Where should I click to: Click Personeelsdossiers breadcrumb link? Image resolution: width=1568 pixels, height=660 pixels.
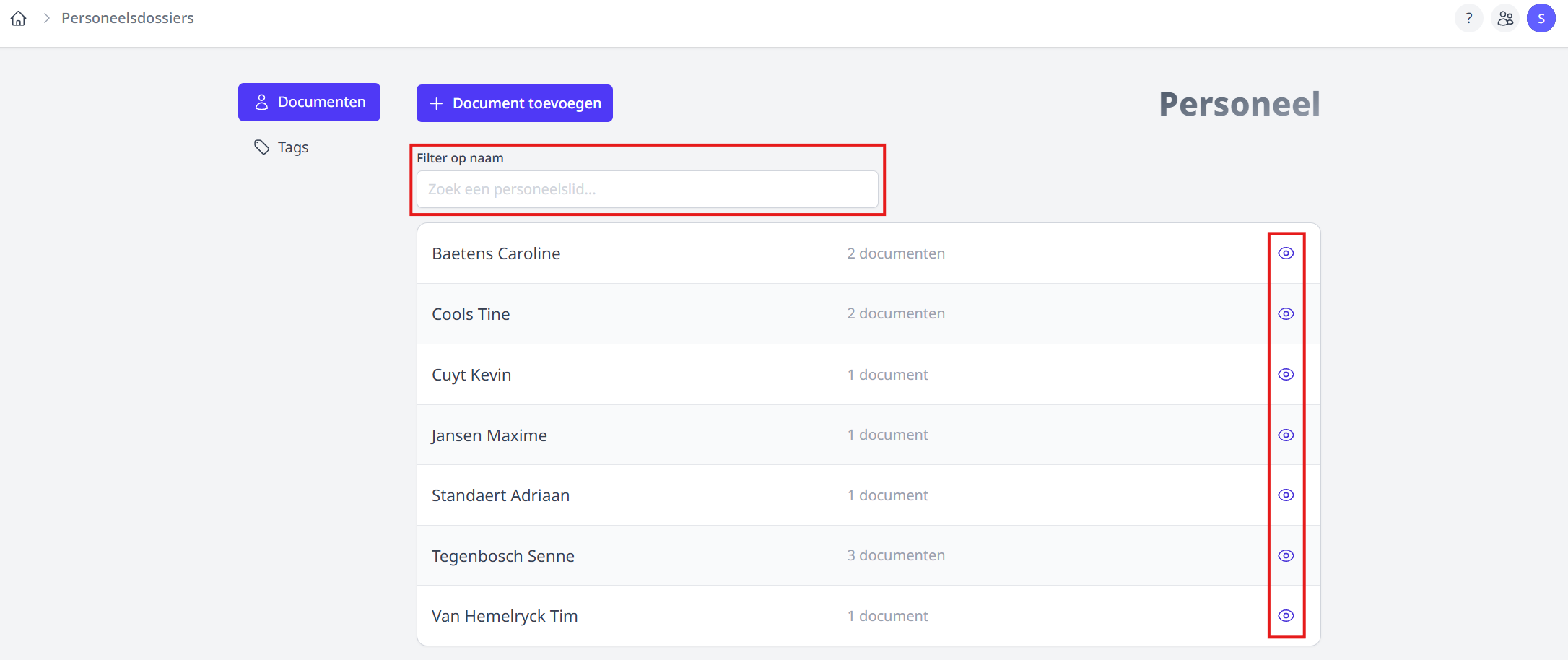(x=127, y=18)
